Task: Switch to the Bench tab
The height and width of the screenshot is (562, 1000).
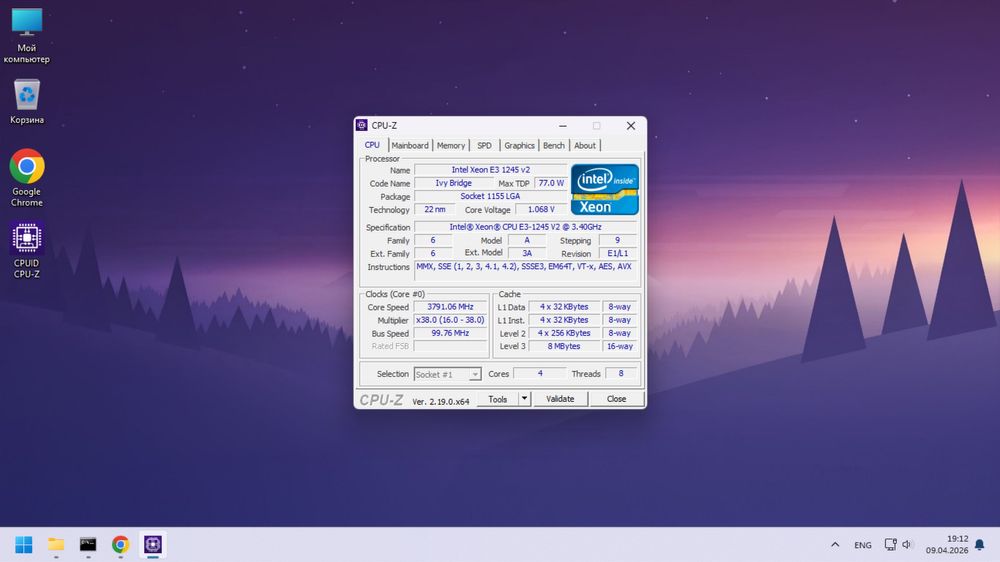Action: pyautogui.click(x=554, y=145)
